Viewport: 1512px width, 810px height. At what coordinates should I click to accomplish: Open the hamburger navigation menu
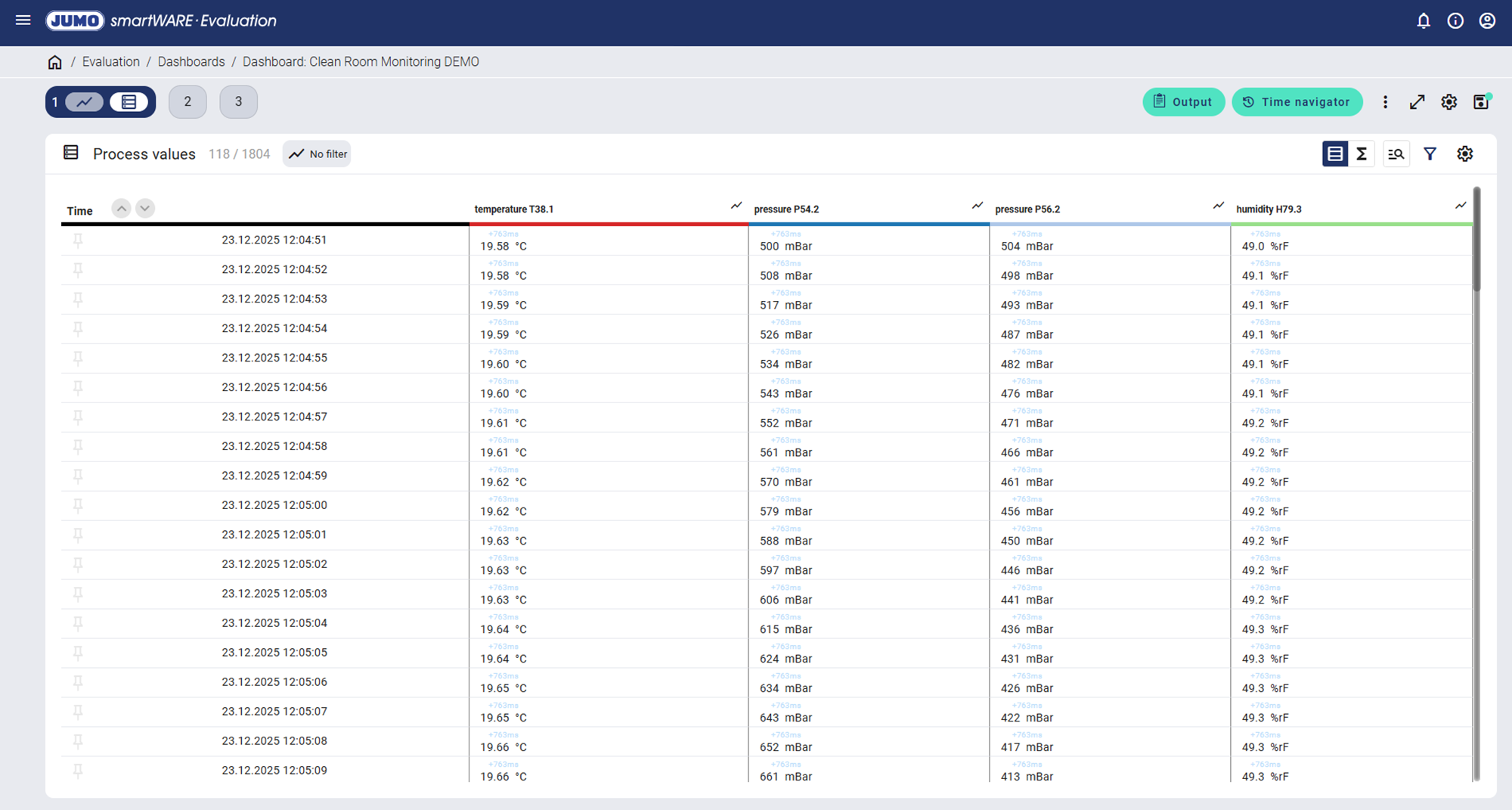[x=23, y=20]
